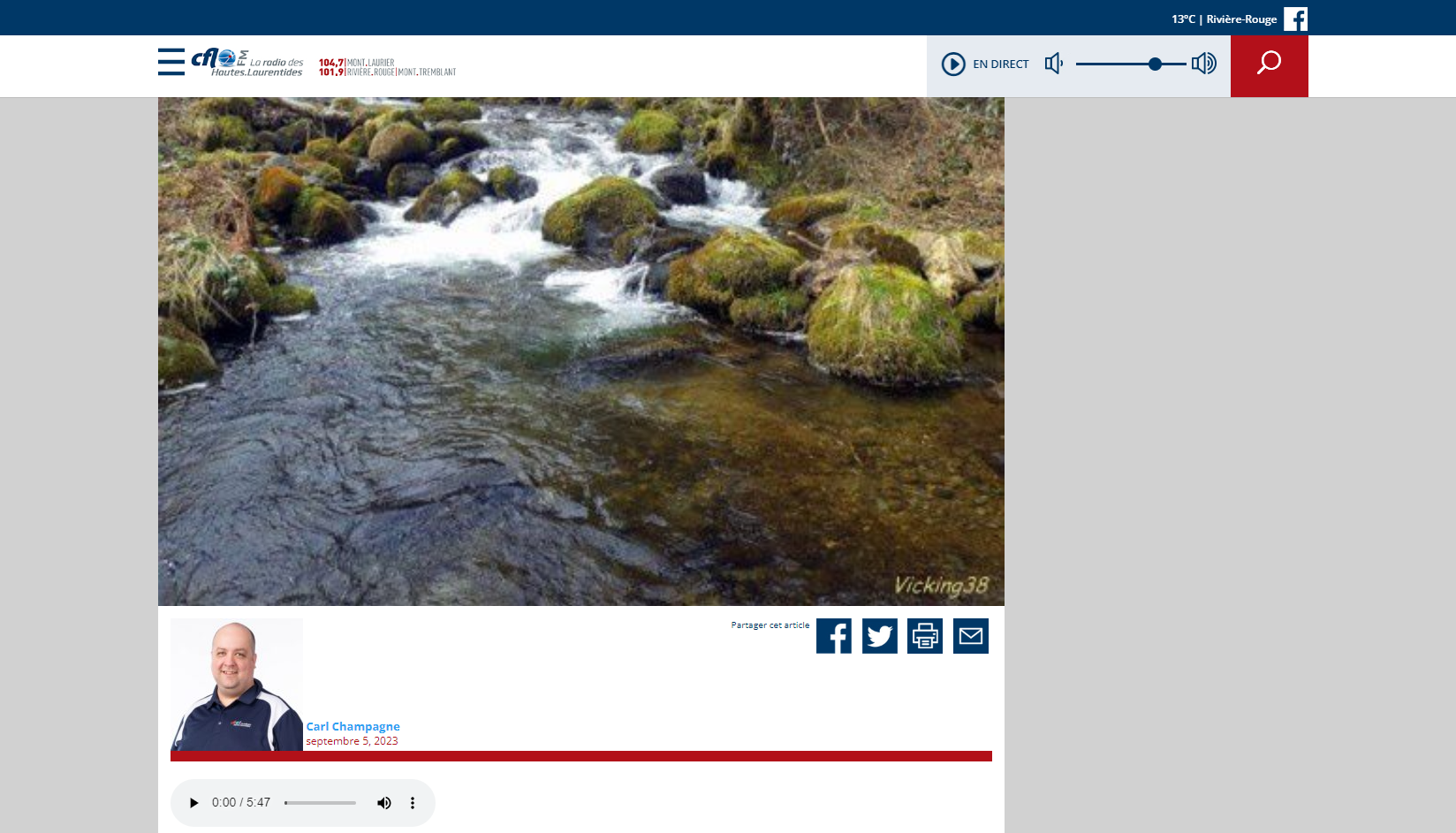This screenshot has height=833, width=1456.
Task: Adjust the live stream volume slider
Action: click(x=1131, y=64)
